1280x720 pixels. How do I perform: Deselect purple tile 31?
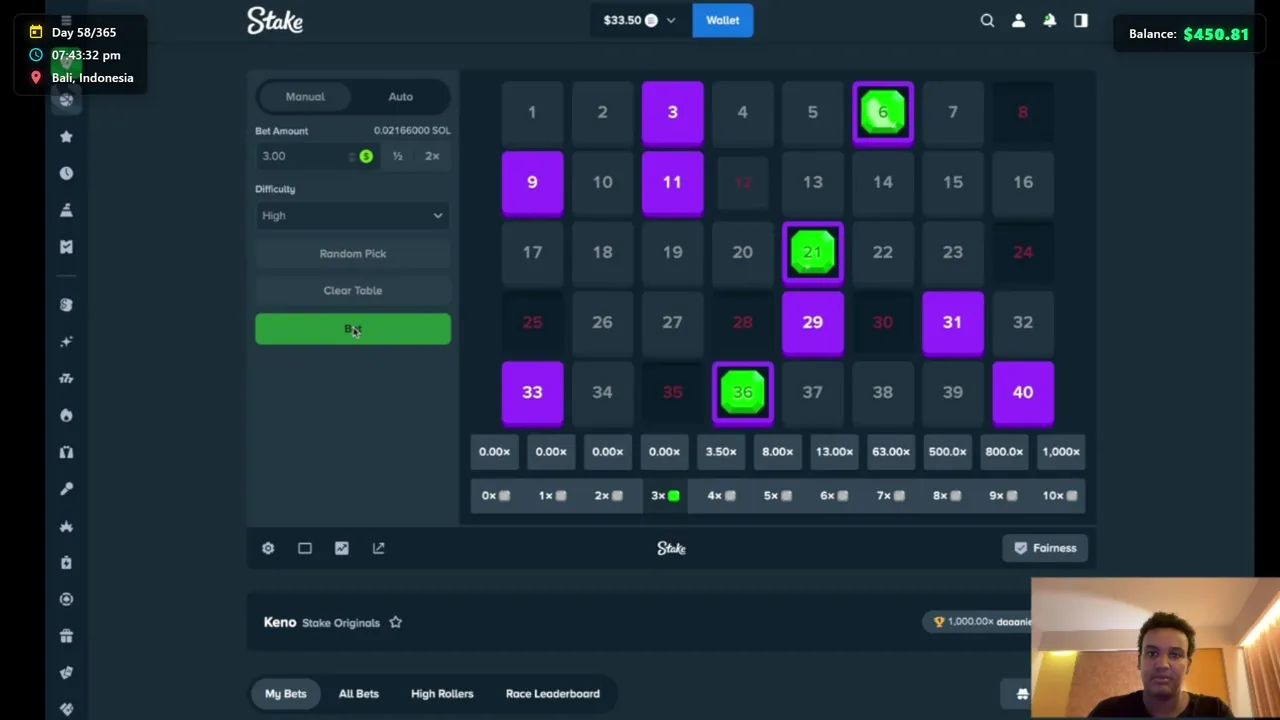[x=953, y=322]
